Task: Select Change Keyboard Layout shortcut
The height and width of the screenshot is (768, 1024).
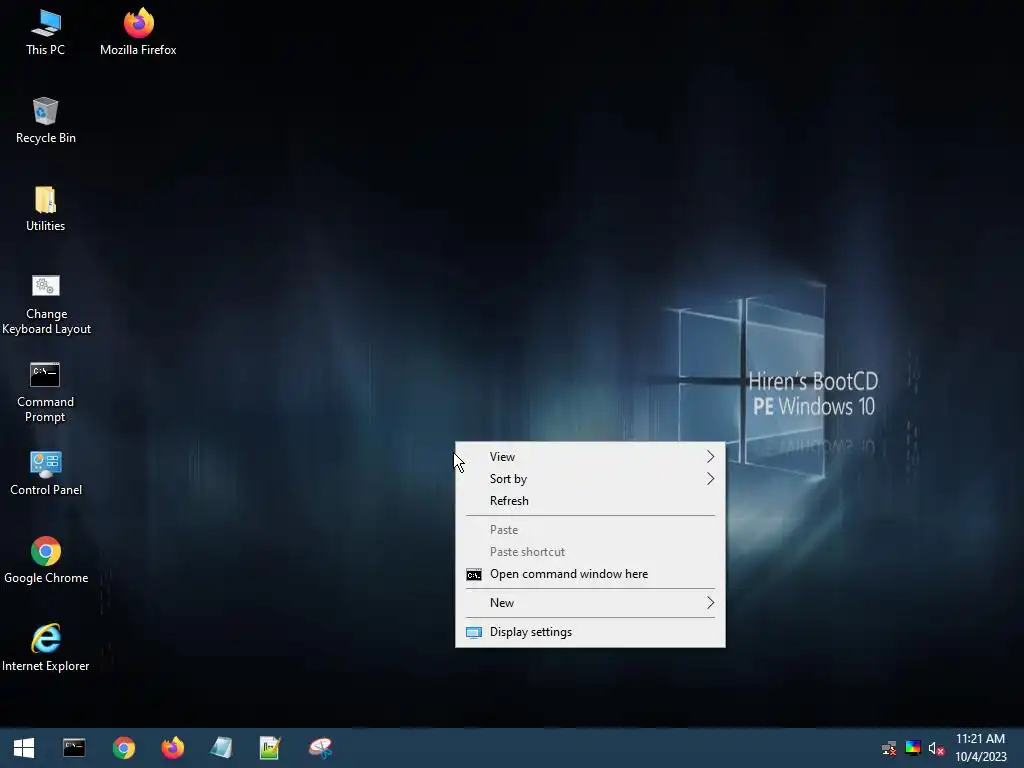Action: tap(46, 305)
